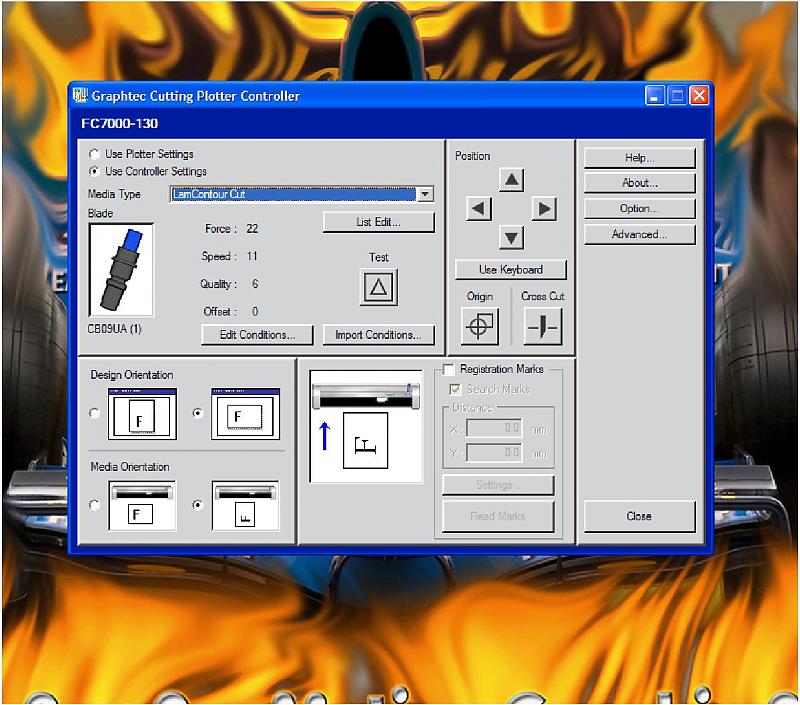The height and width of the screenshot is (705, 800).
Task: Click Edit Conditions button
Action: 257,335
